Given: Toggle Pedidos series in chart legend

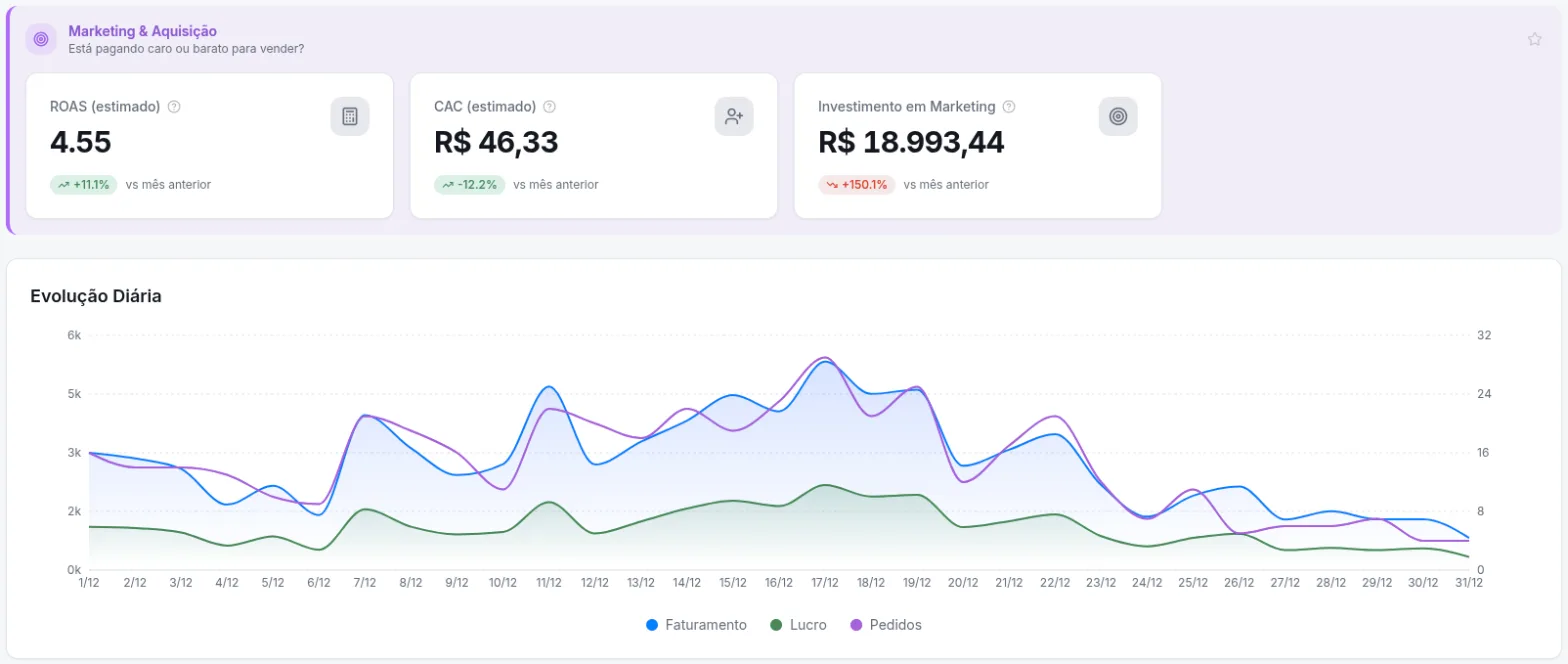Looking at the screenshot, I should (886, 625).
